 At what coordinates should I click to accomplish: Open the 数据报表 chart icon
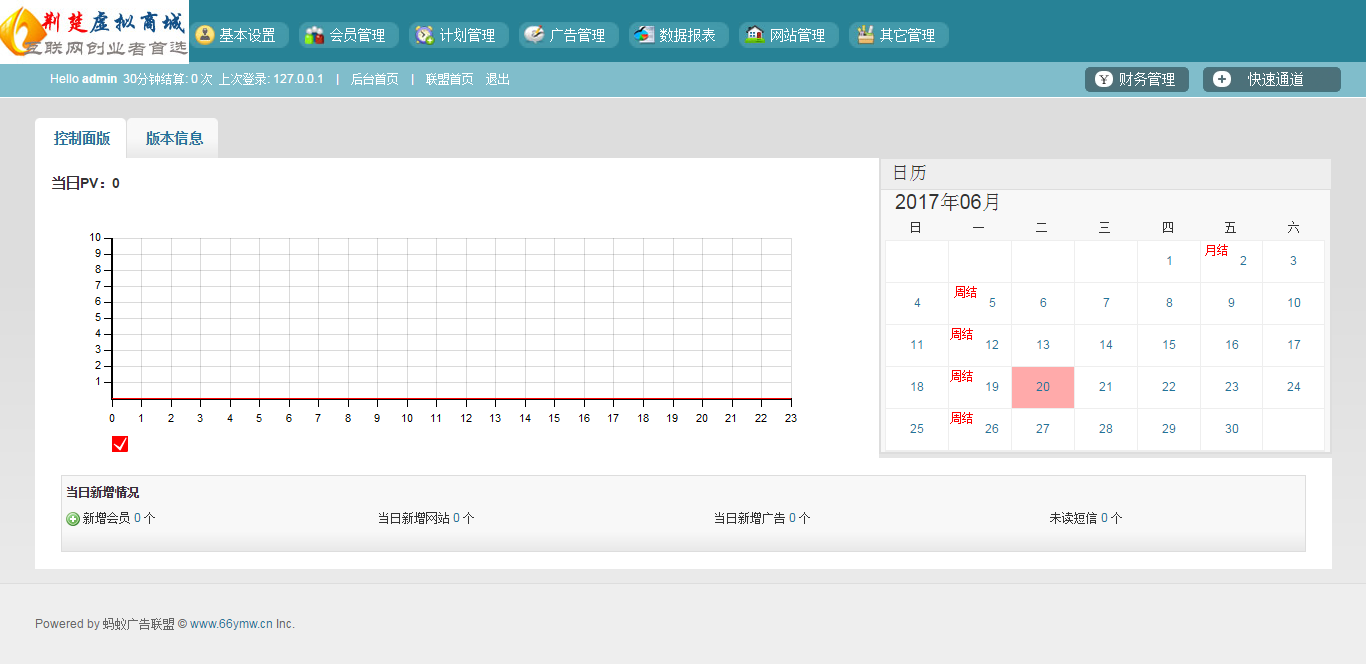coord(644,35)
